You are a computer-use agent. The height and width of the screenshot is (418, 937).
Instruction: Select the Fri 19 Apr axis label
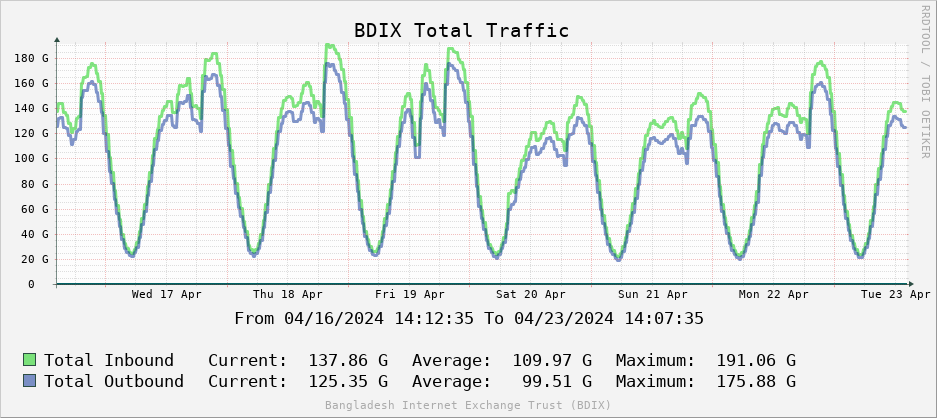click(x=410, y=295)
